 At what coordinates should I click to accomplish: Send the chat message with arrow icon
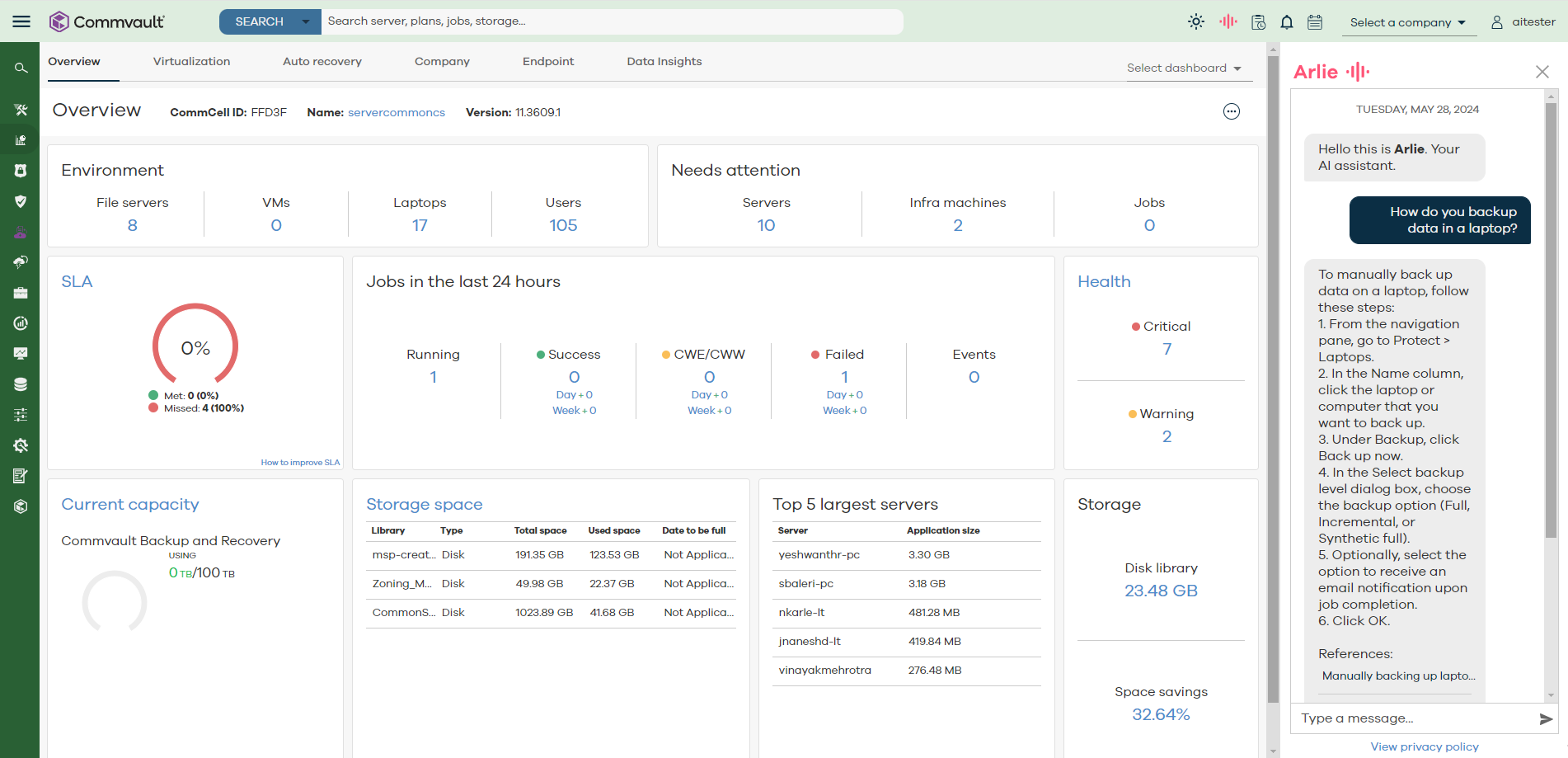(1546, 719)
